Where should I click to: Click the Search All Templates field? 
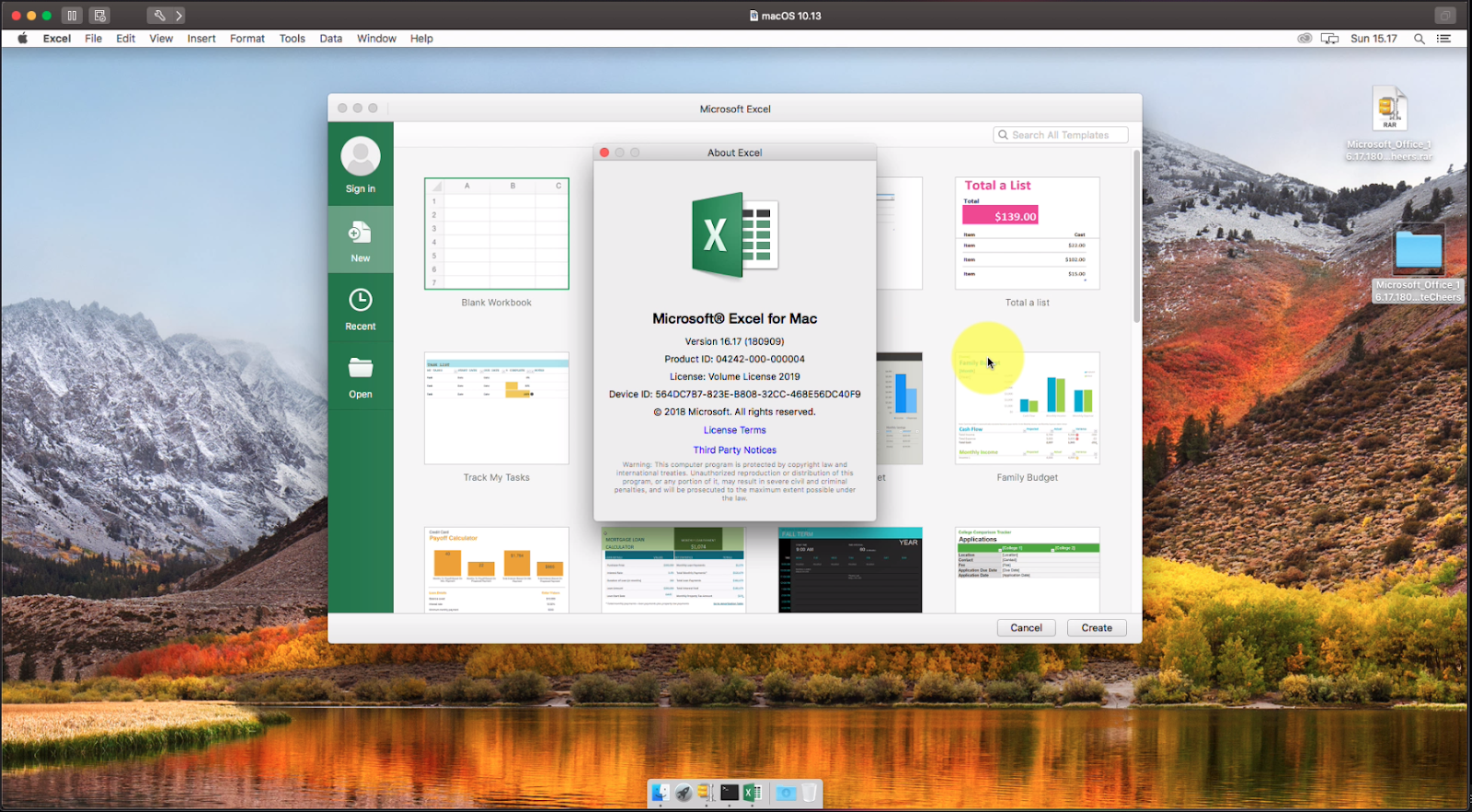coord(1061,135)
